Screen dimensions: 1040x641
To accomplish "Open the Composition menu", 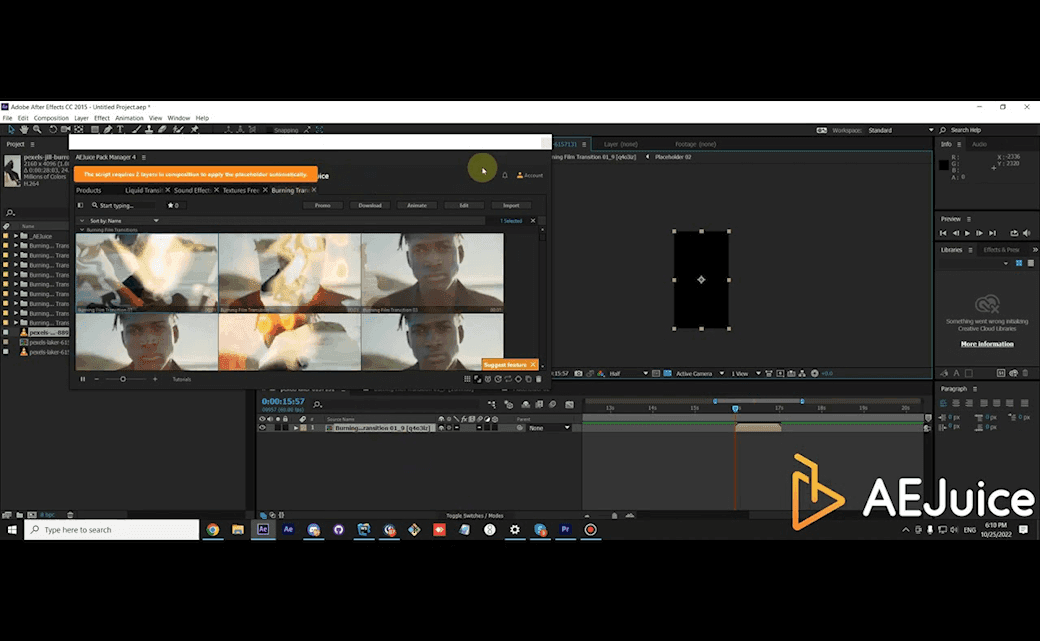I will click(51, 118).
